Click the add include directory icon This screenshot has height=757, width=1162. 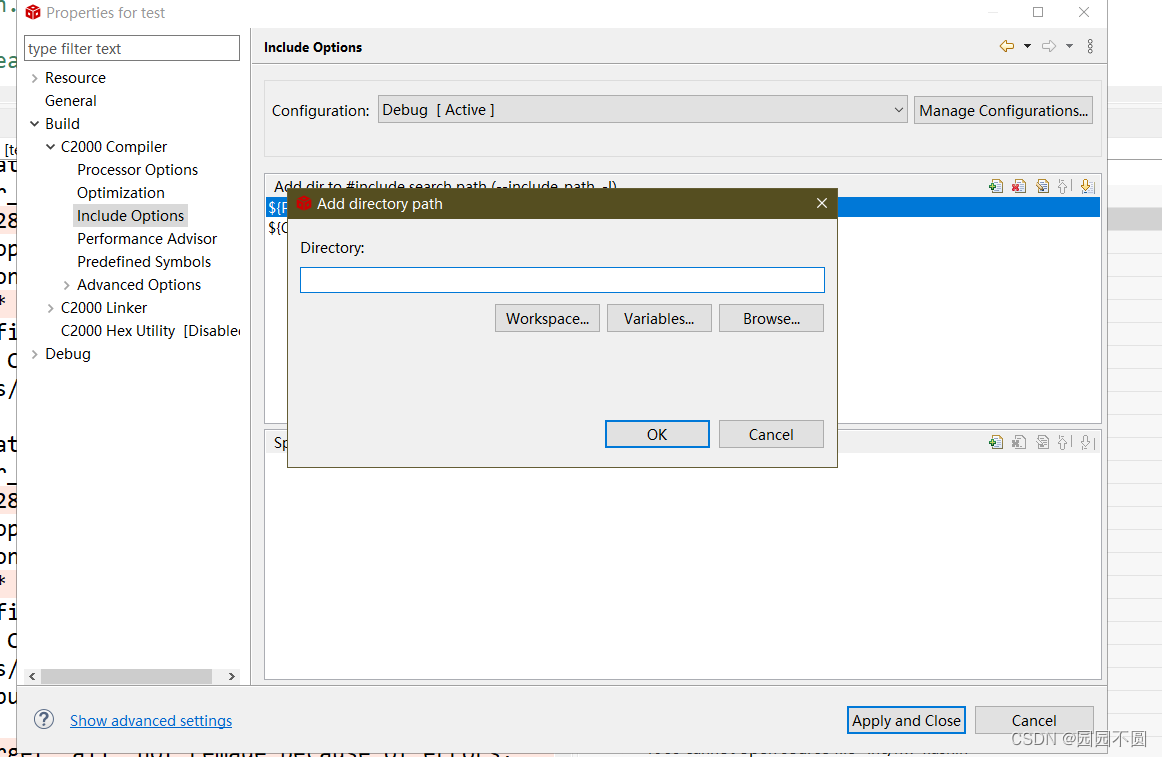coord(995,186)
